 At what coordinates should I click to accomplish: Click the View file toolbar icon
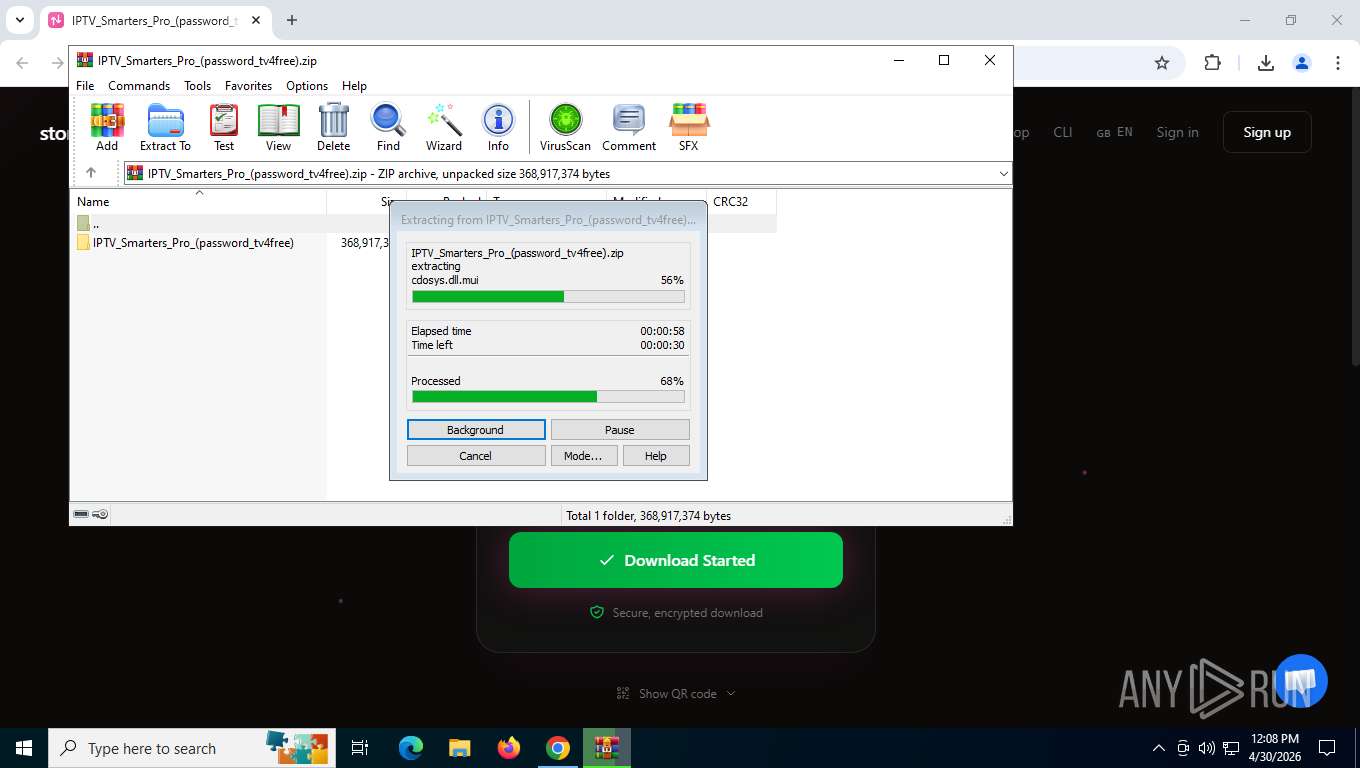278,127
